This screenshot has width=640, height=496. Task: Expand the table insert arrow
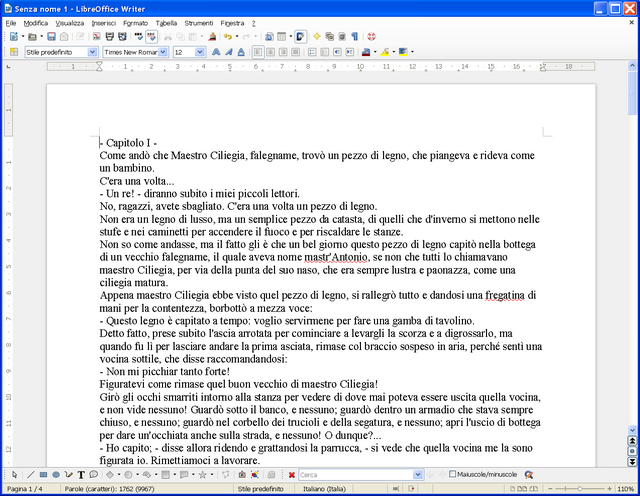291,37
